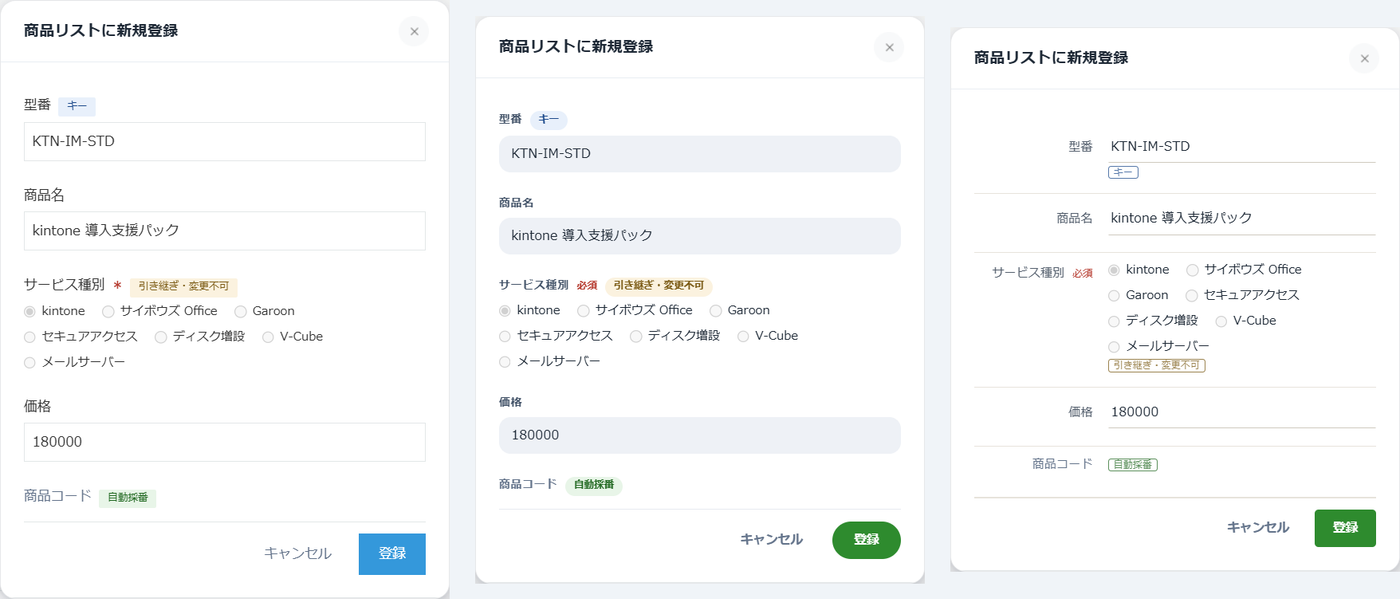
Task: Click 引き継ぎ・変更不可 badge in middle dialog
Action: [658, 286]
